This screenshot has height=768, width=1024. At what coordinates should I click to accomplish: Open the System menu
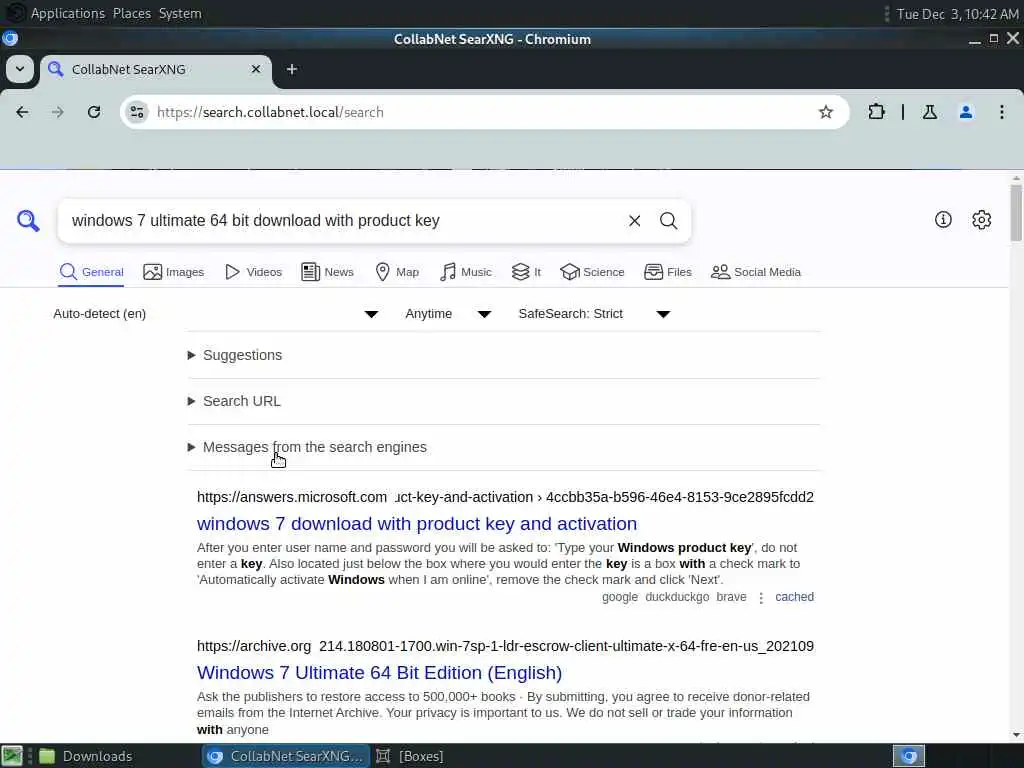(180, 13)
